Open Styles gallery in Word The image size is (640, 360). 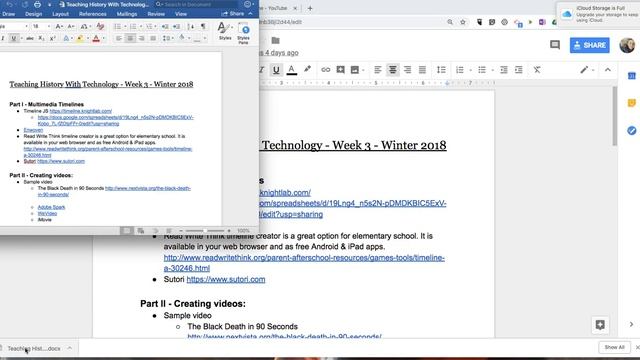(225, 31)
